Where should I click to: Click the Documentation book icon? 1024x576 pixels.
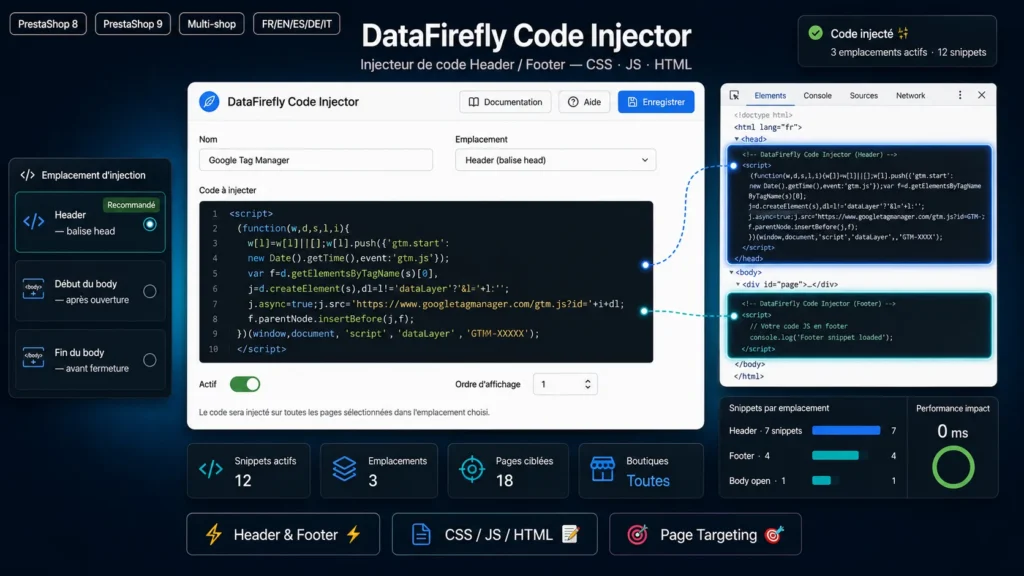point(473,102)
